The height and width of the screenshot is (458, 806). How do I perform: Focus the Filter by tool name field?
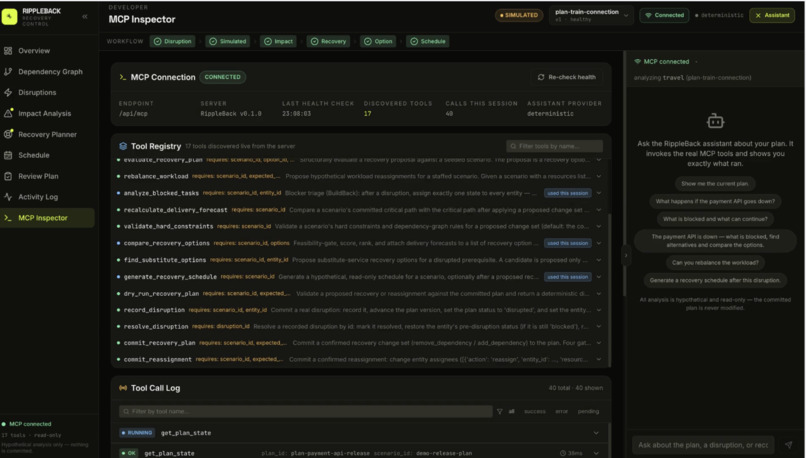(305, 411)
